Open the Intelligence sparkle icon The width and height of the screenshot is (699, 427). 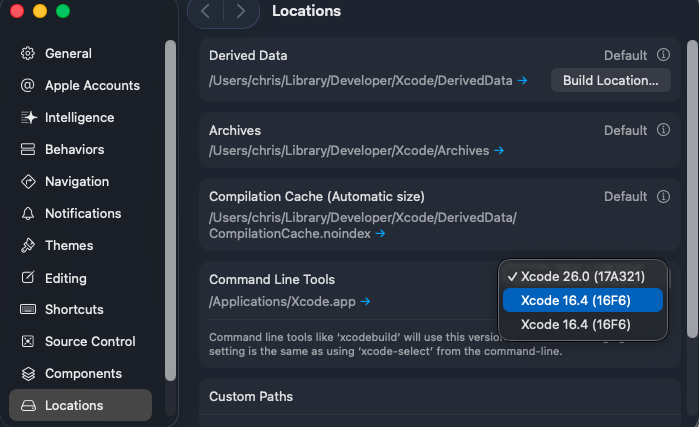click(29, 117)
